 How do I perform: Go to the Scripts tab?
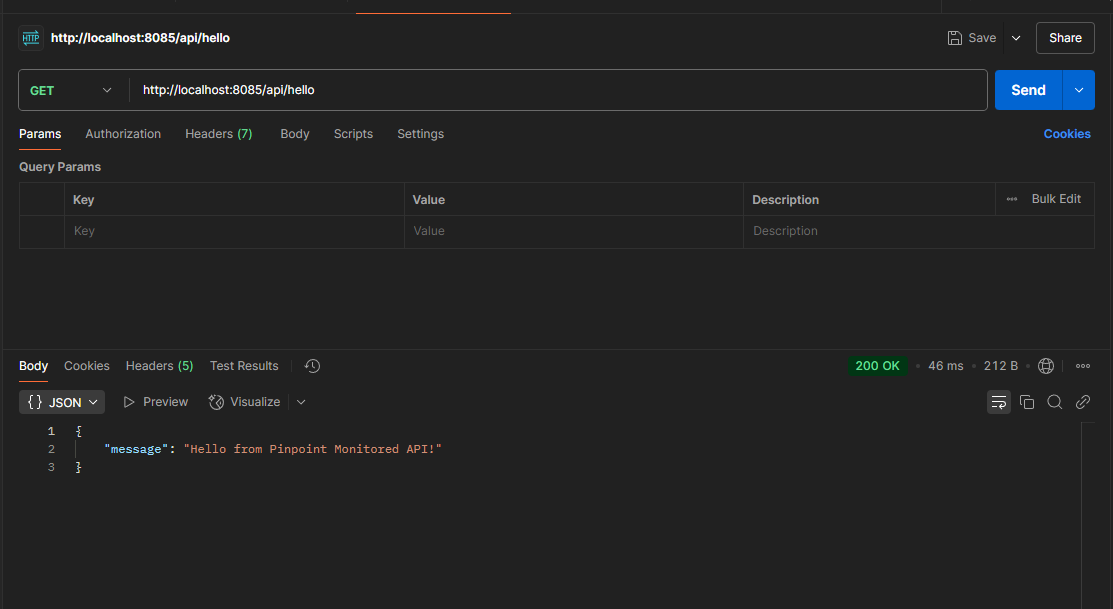click(x=353, y=134)
